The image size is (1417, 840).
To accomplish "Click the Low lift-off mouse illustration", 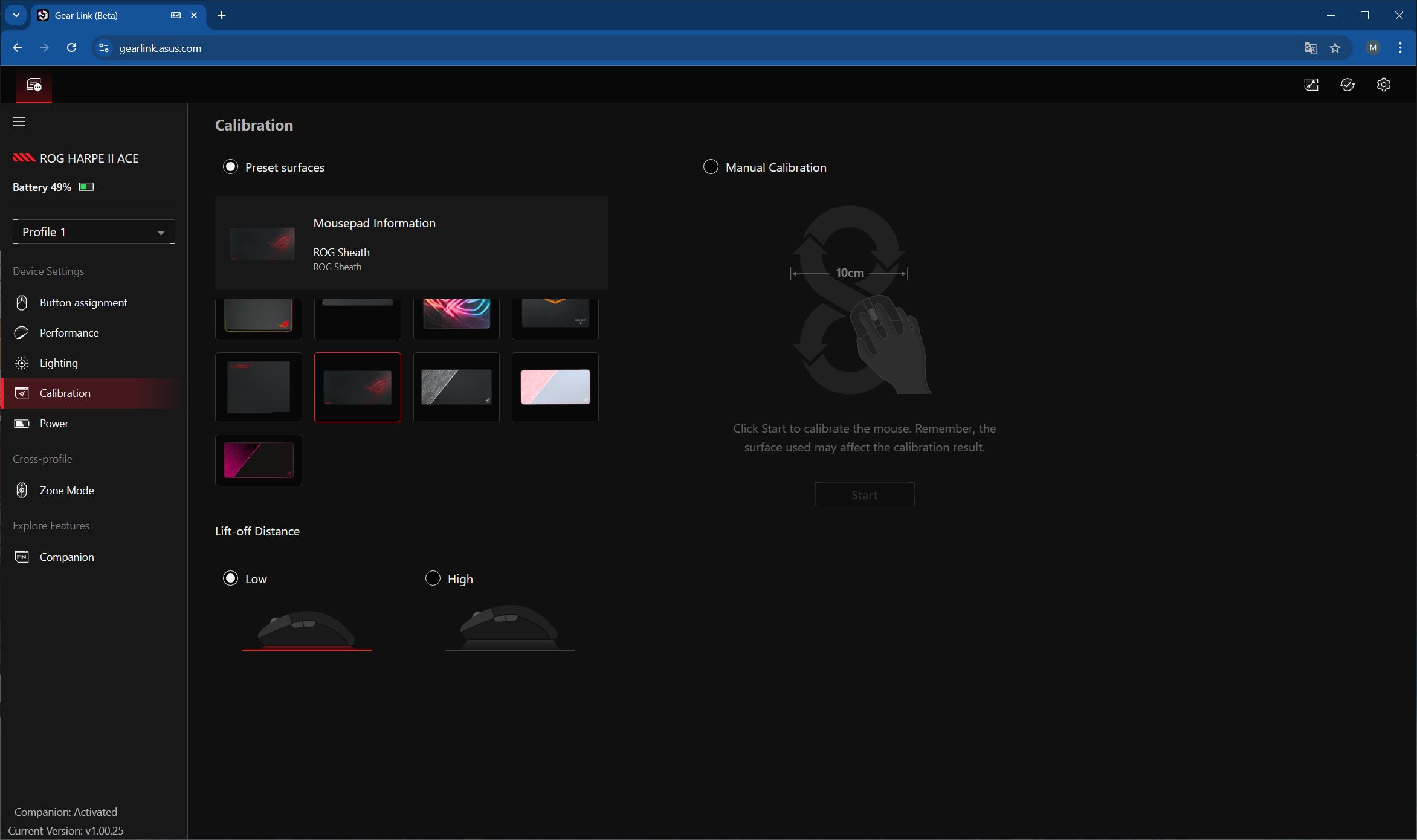I will point(307,630).
